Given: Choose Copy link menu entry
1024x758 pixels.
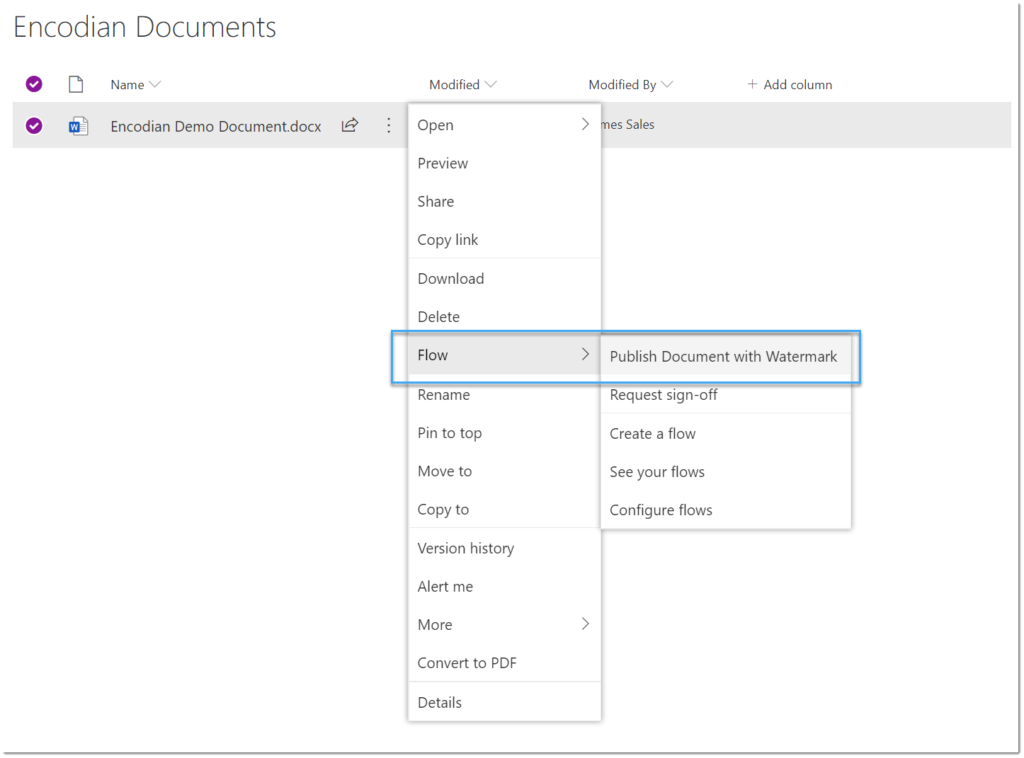Looking at the screenshot, I should coord(504,240).
